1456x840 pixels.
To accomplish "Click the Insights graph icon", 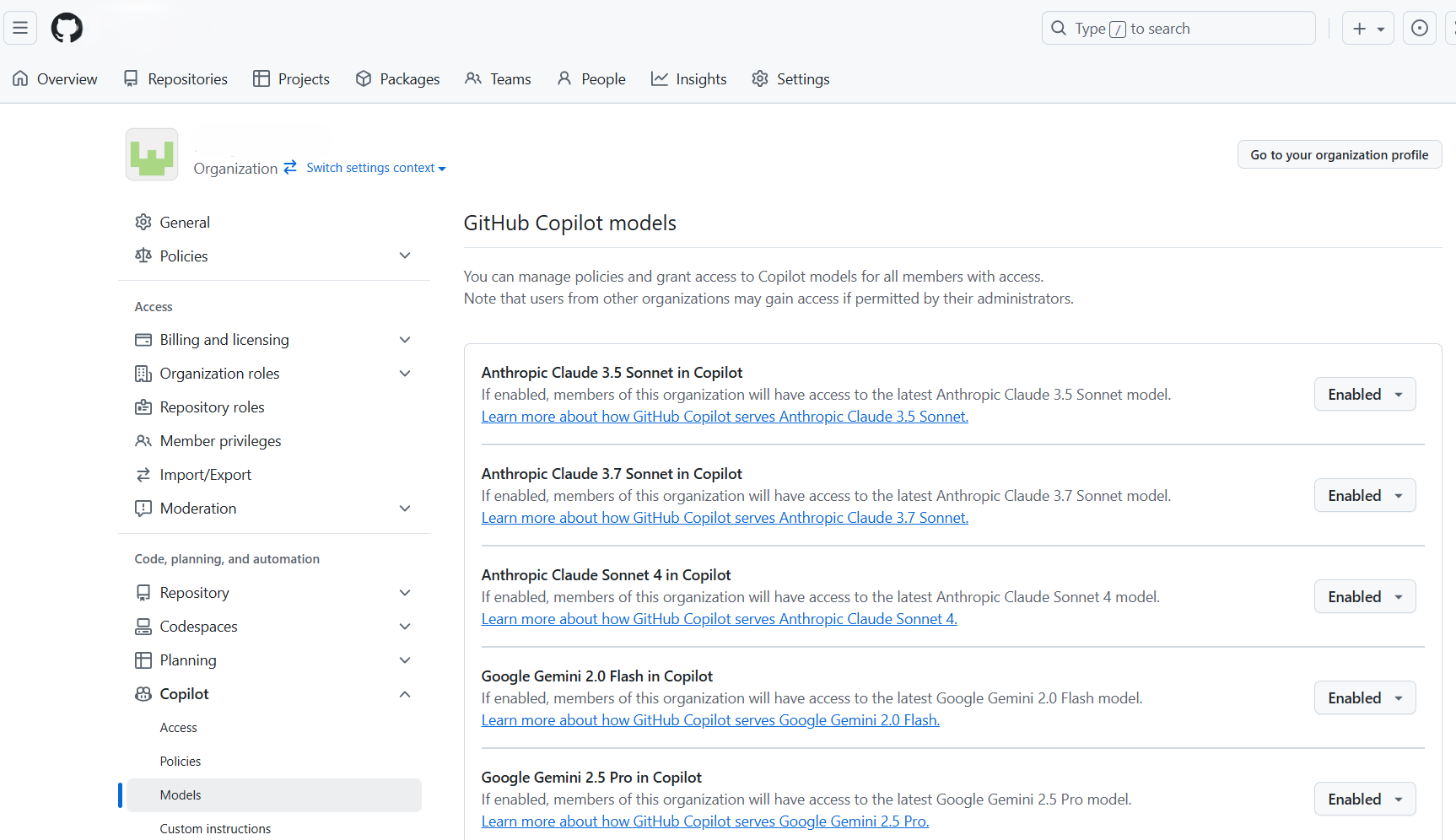I will (660, 78).
